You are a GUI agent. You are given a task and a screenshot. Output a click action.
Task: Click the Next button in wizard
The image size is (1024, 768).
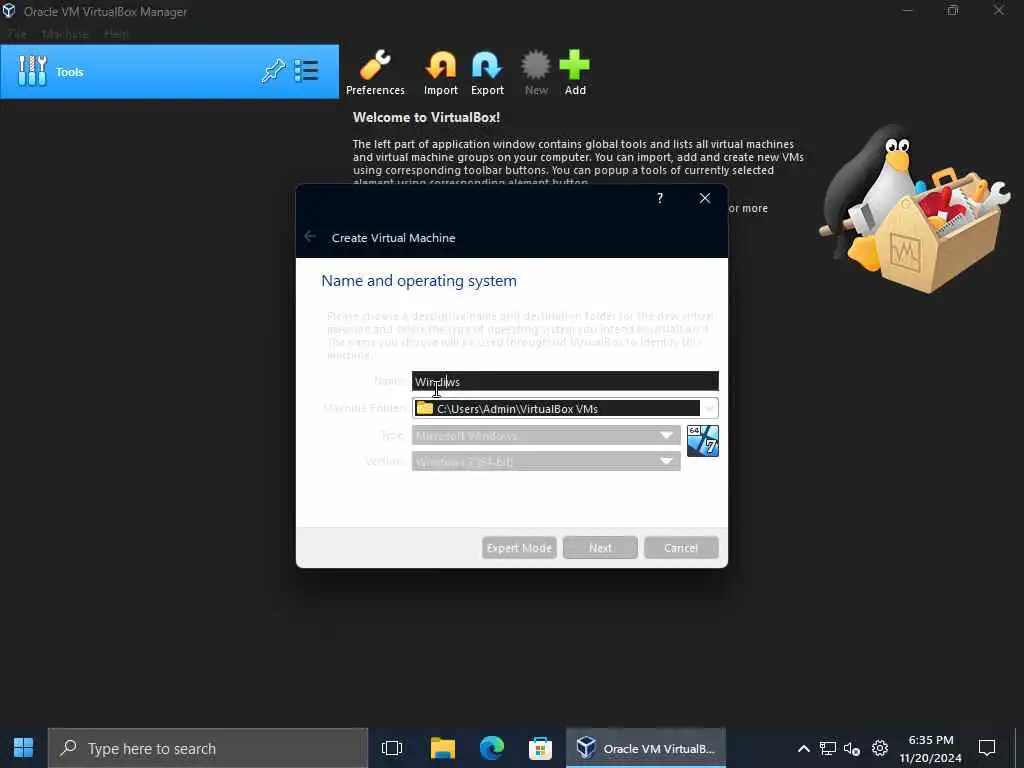pyautogui.click(x=600, y=548)
